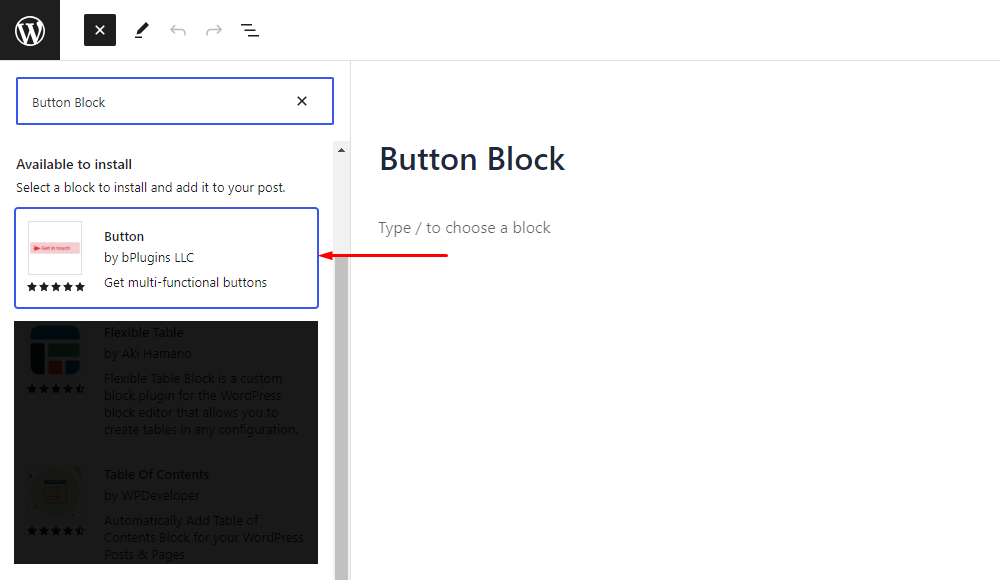Click the star rating of the Button block
The height and width of the screenshot is (580, 1000).
55,286
